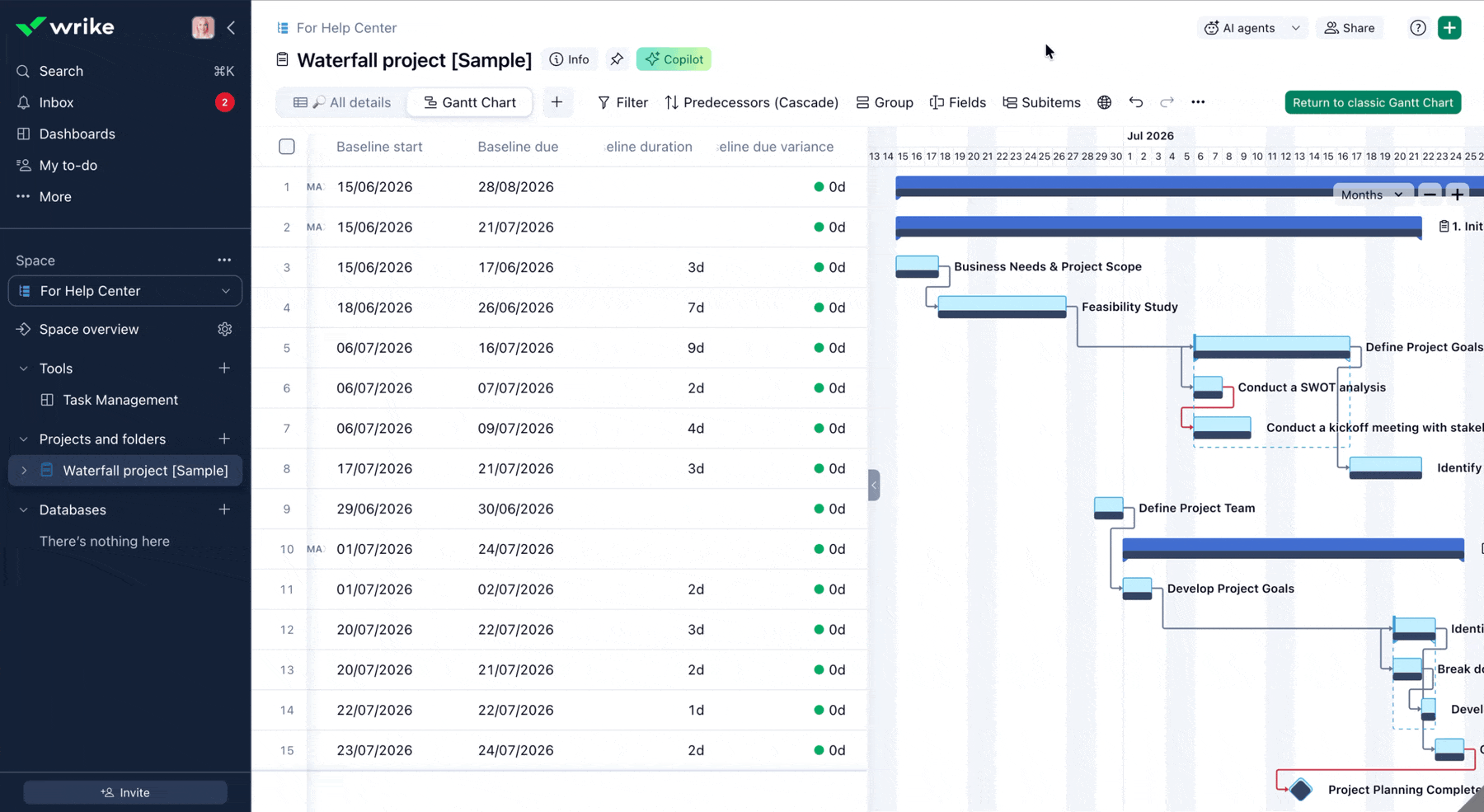Screen dimensions: 1484x812
Task: Open toolbar more options ellipsis
Action: click(x=1198, y=102)
